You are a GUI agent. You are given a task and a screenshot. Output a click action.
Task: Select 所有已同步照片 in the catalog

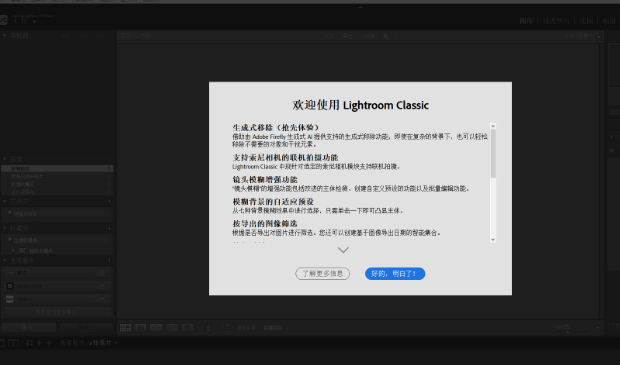pyautogui.click(x=57, y=176)
